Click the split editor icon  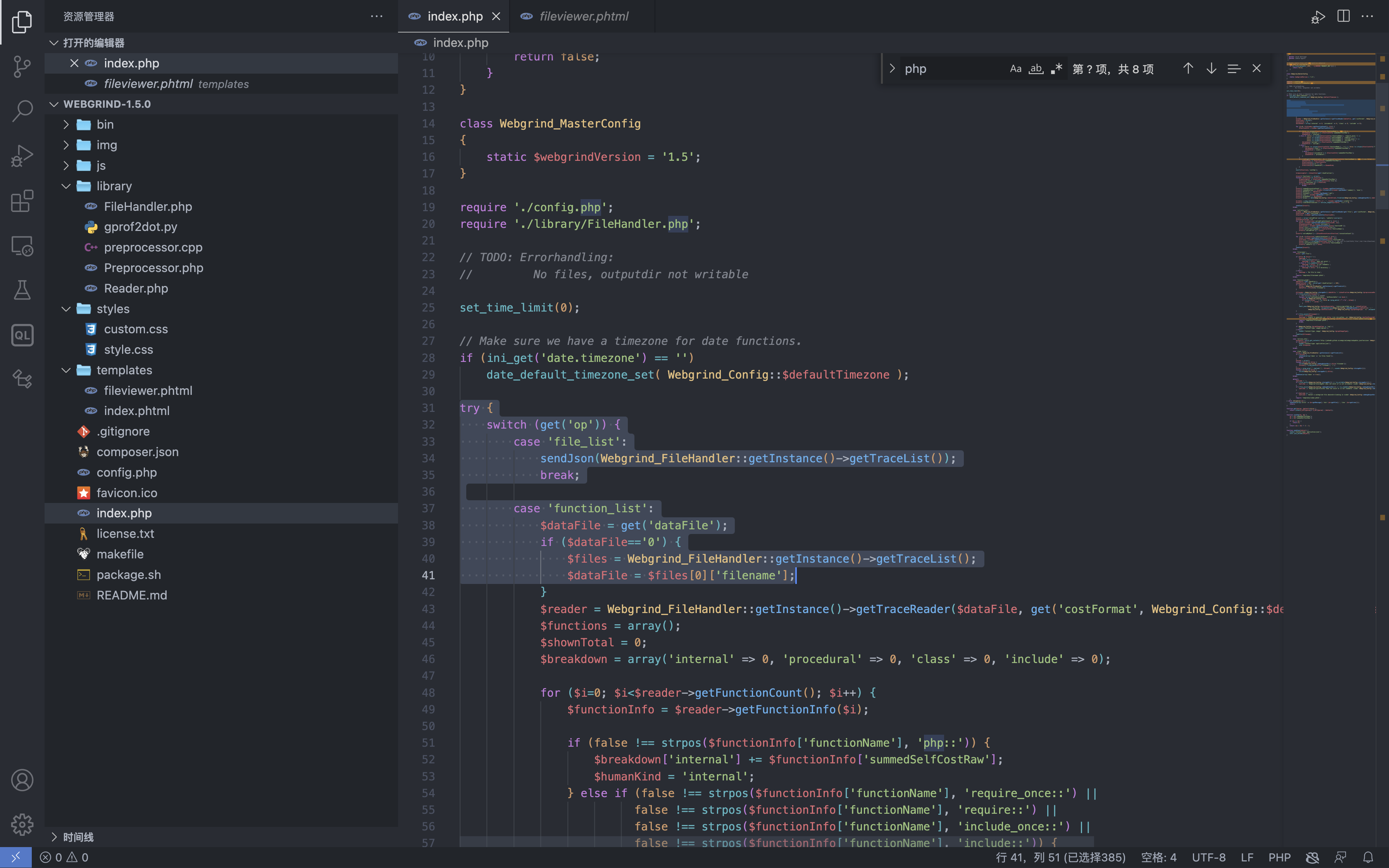(x=1343, y=16)
